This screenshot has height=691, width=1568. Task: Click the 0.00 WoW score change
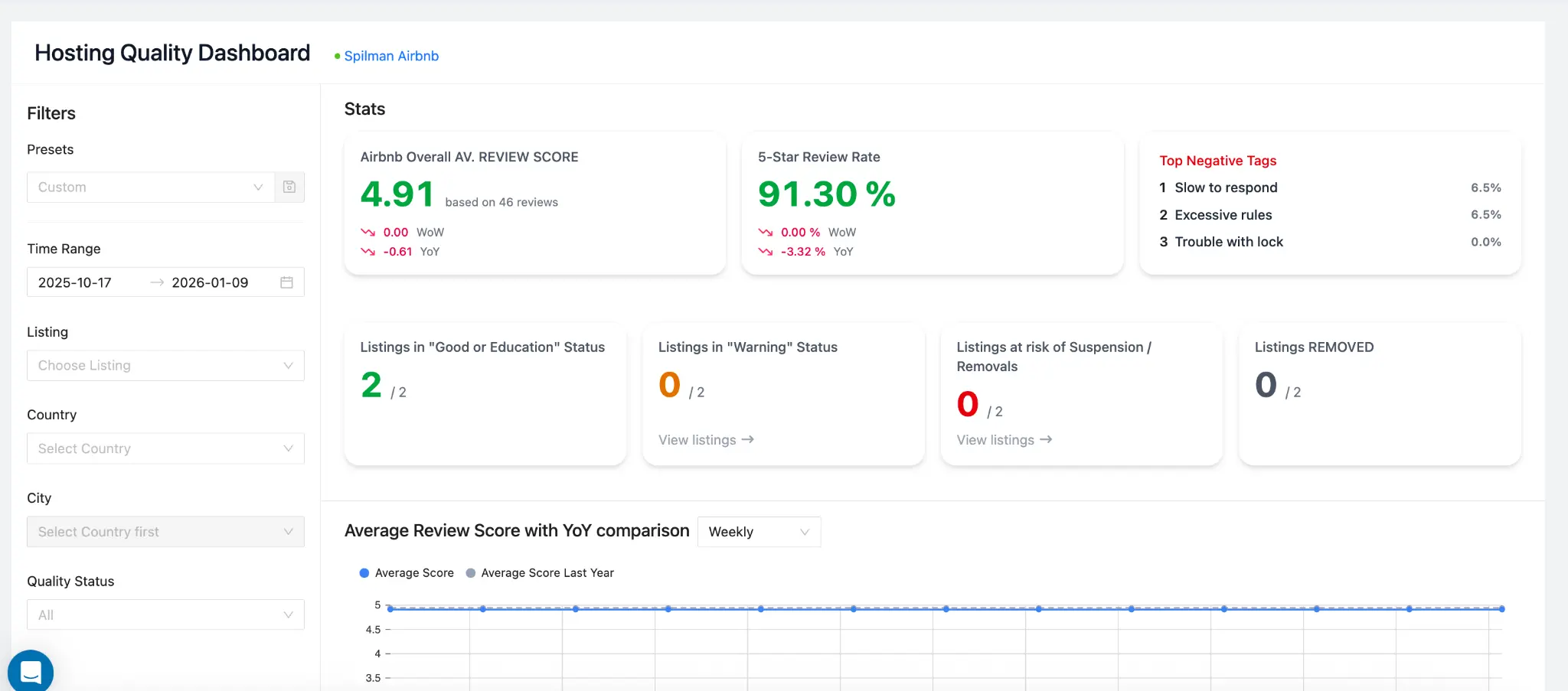(x=396, y=233)
